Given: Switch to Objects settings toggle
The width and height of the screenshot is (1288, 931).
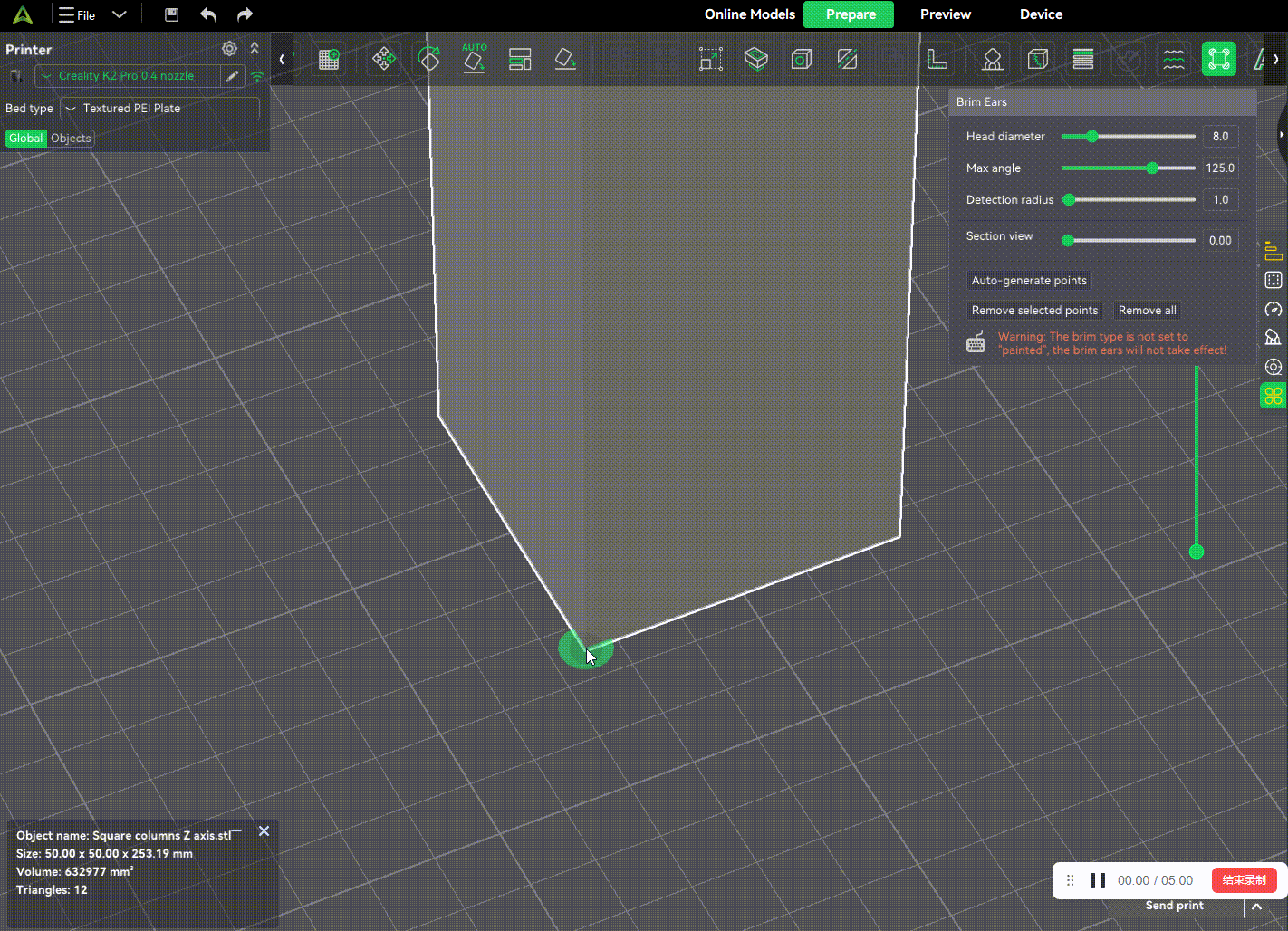Looking at the screenshot, I should coord(71,139).
